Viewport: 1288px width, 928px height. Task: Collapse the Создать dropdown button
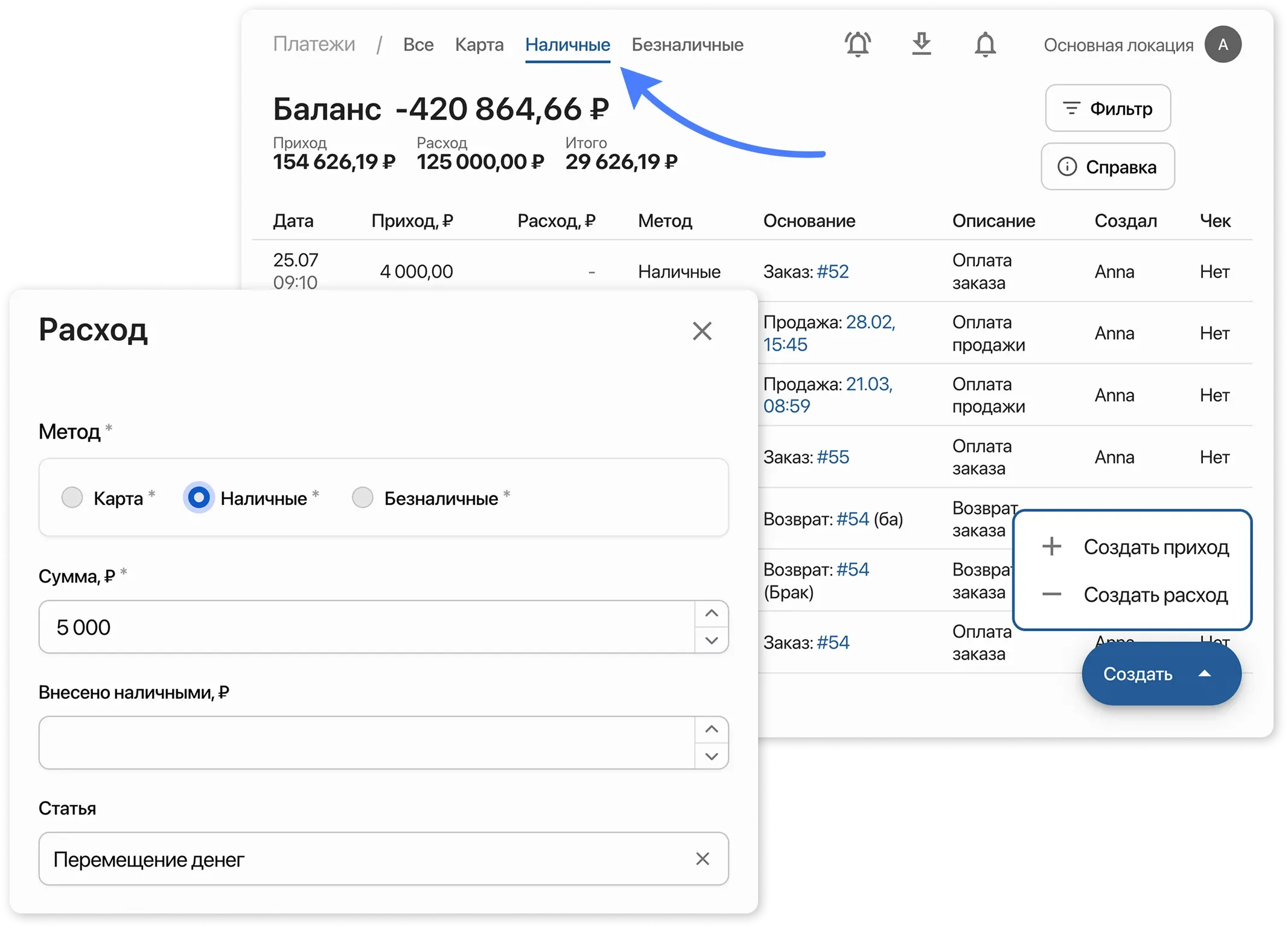[1161, 674]
